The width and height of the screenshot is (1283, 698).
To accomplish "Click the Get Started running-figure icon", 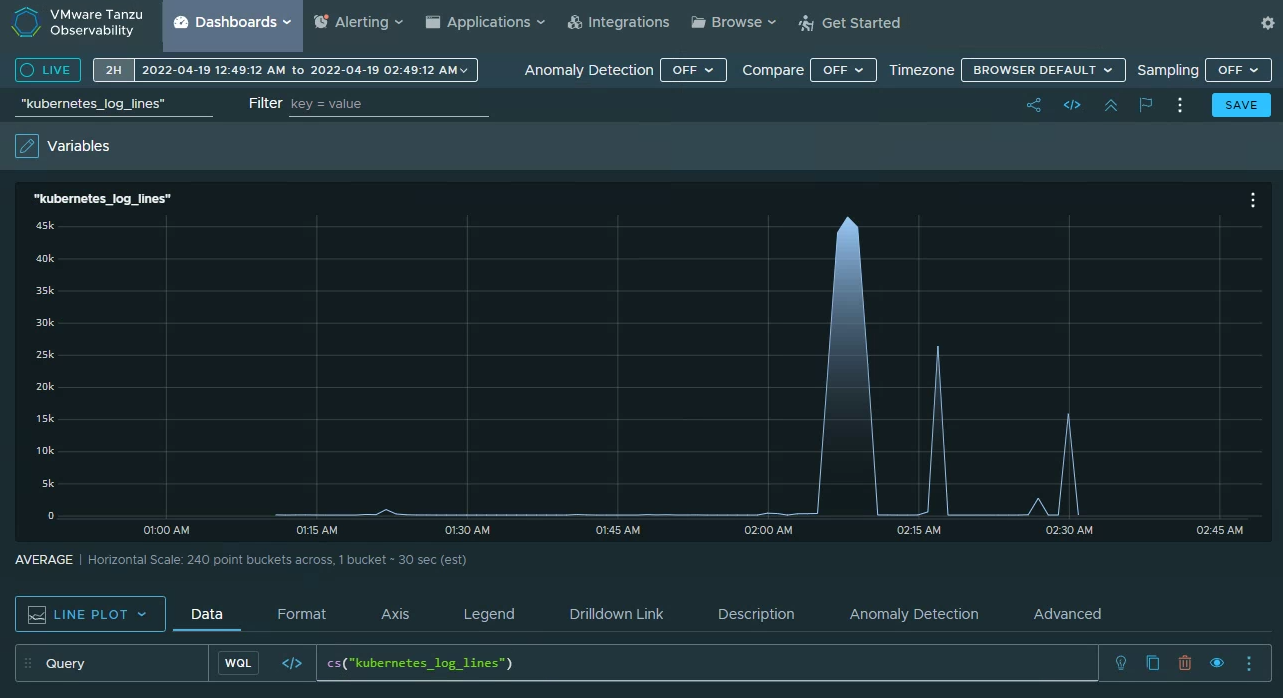I will [x=807, y=23].
